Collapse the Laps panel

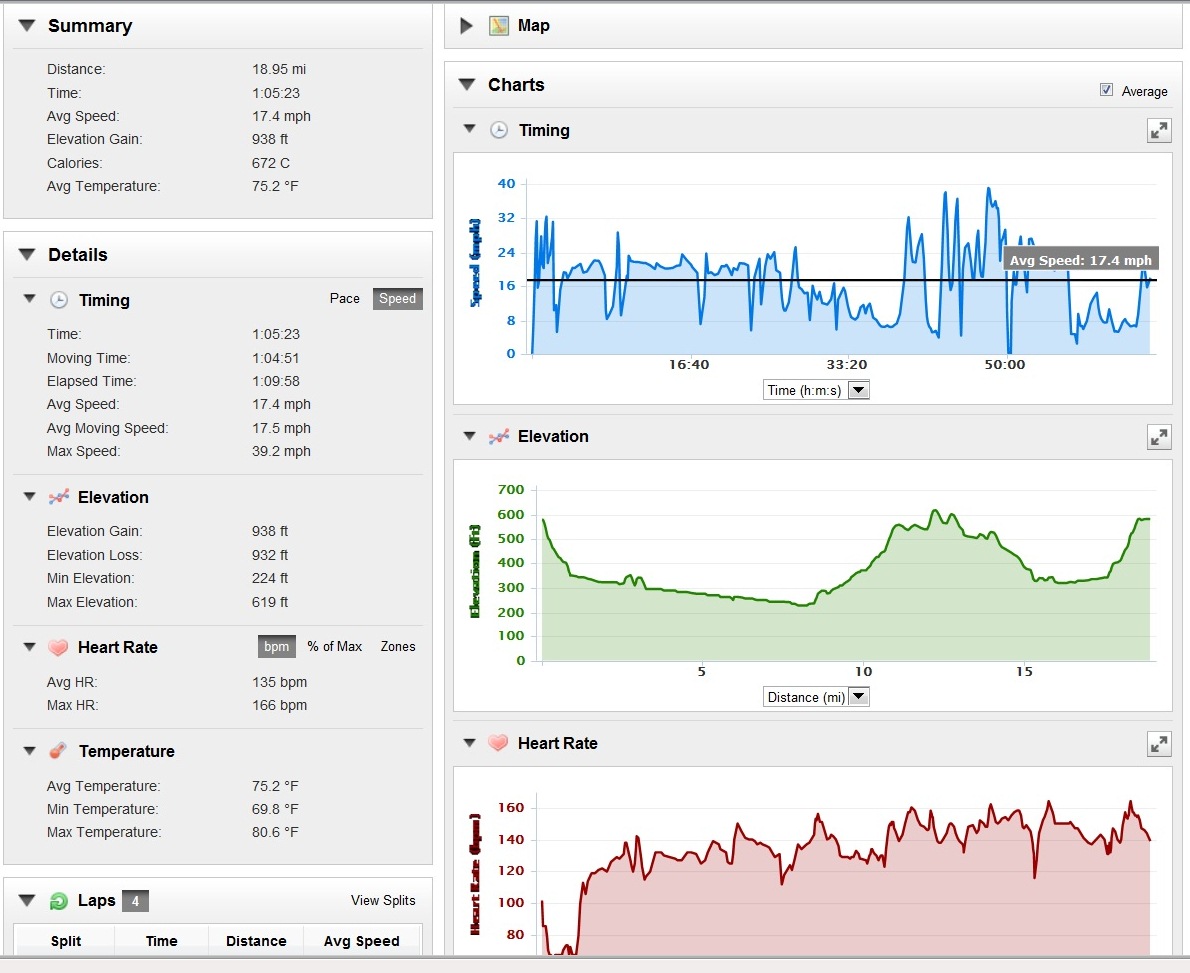[27, 901]
